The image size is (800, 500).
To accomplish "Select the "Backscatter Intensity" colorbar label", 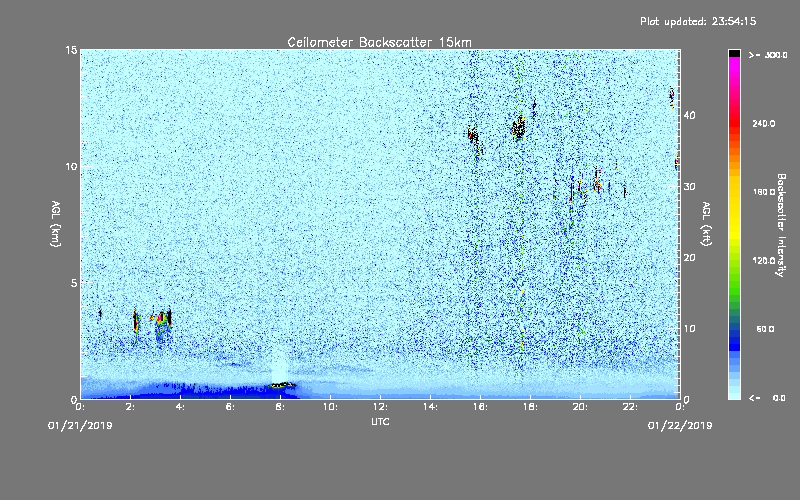I will click(x=781, y=225).
